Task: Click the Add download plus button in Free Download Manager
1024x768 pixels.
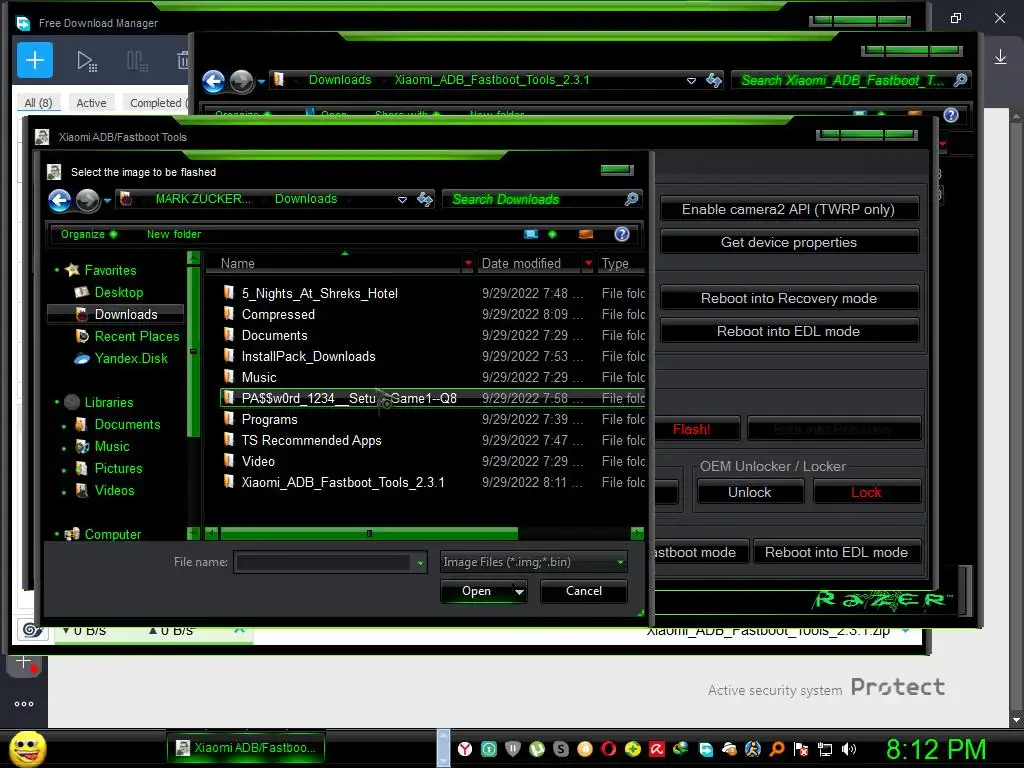Action: [35, 60]
